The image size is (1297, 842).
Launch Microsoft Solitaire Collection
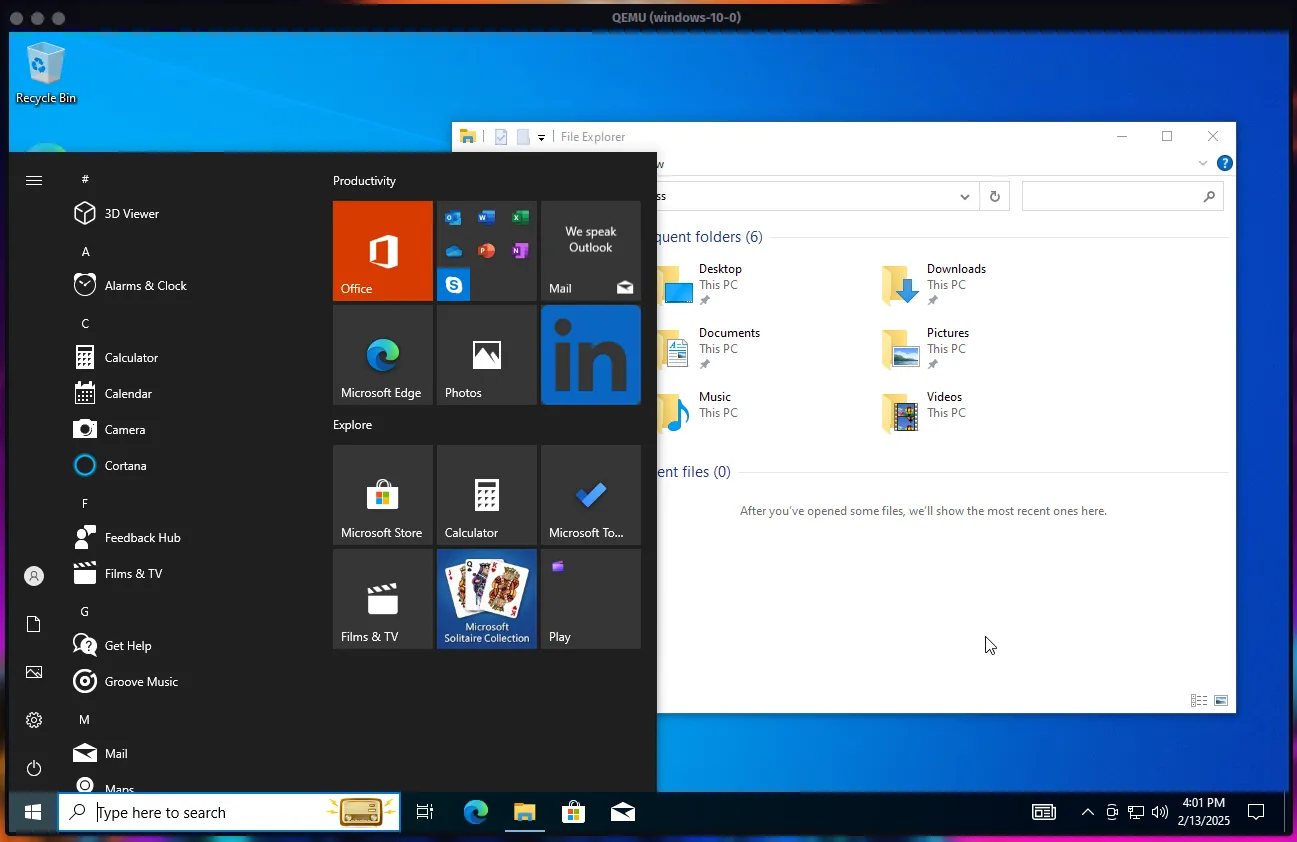(x=486, y=598)
